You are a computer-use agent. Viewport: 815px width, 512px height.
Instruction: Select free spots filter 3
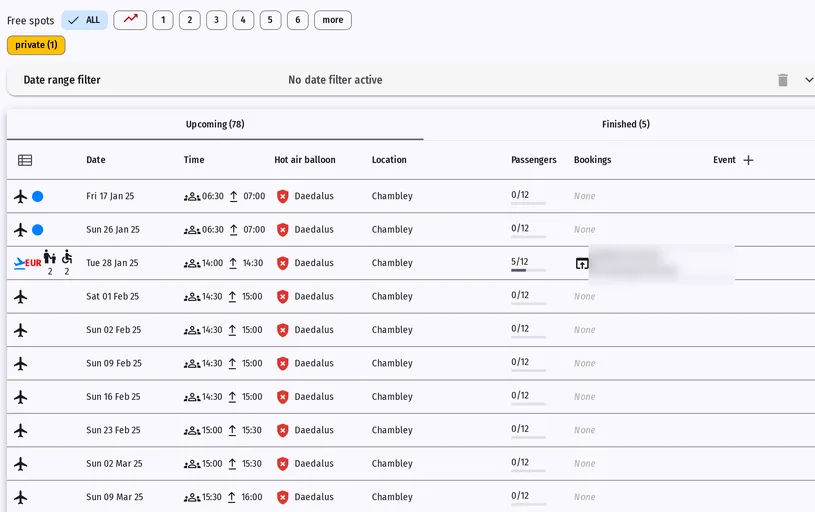pos(216,20)
